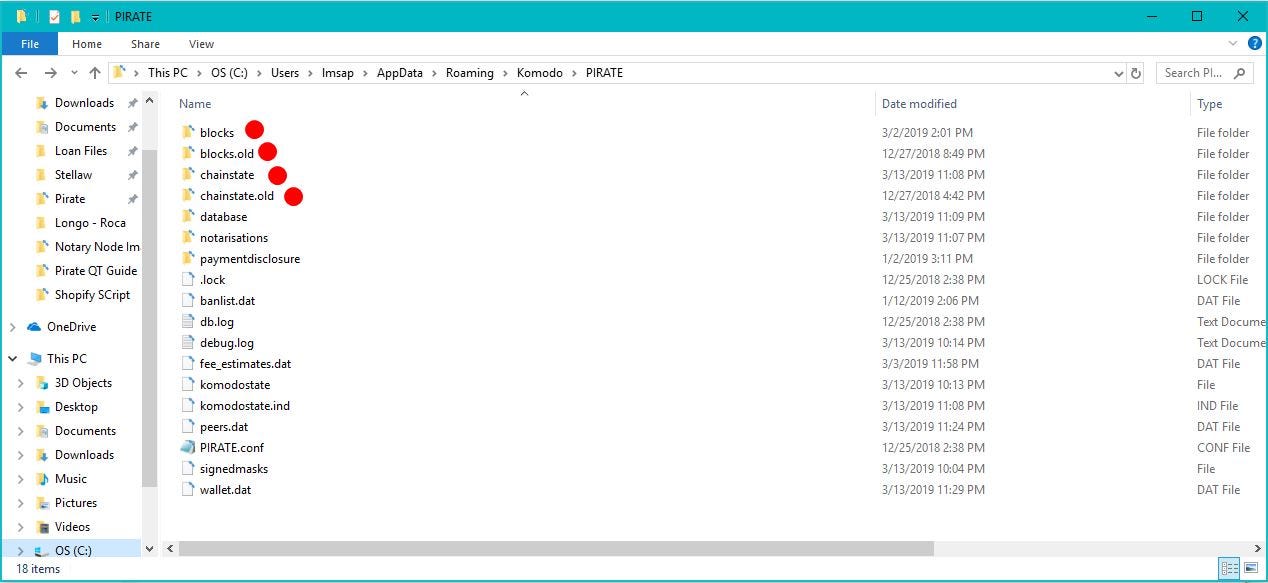Open Loan Files in Quick access
The height and width of the screenshot is (583, 1268).
point(81,151)
